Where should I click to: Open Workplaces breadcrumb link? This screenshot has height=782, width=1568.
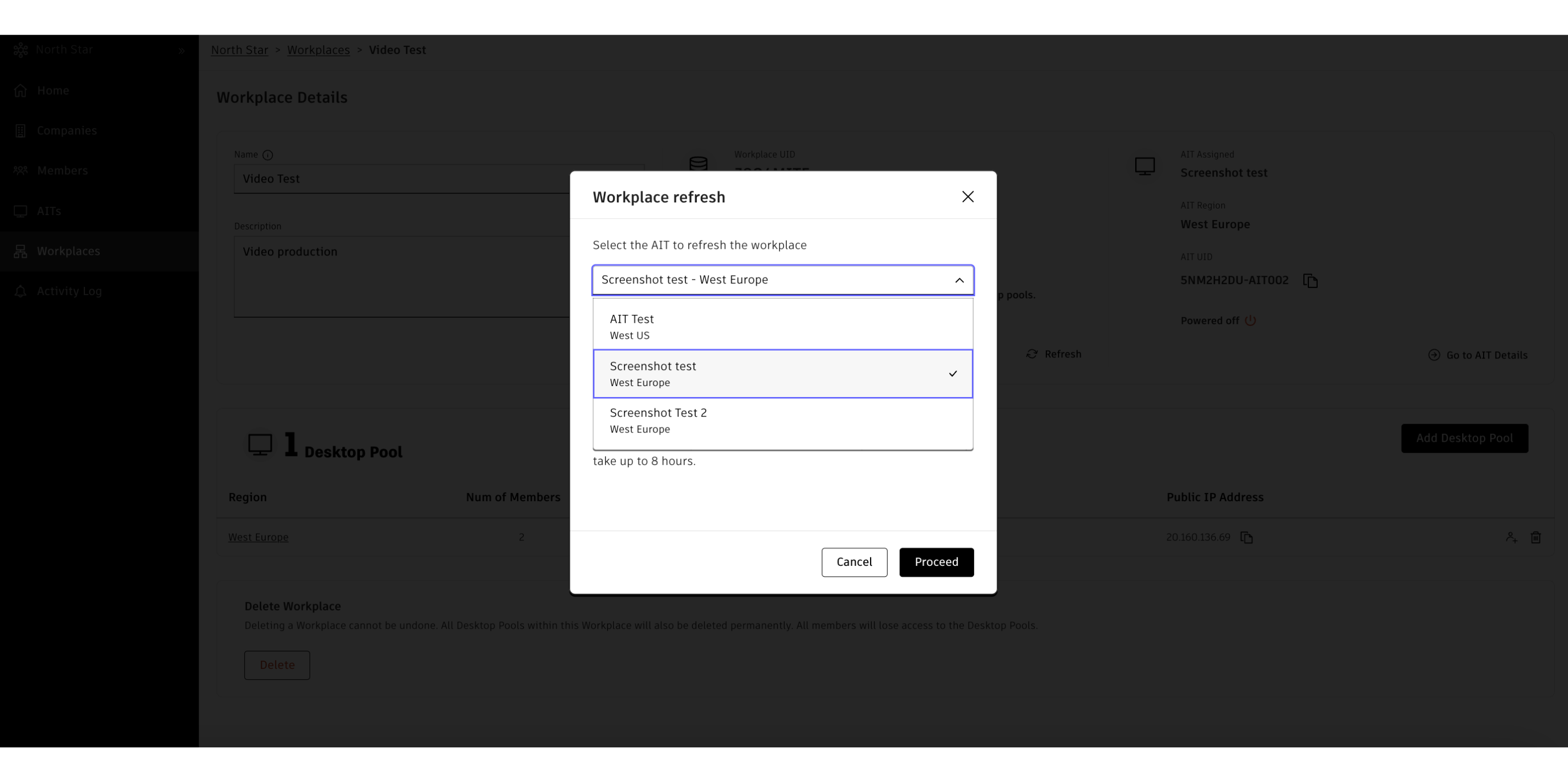point(318,50)
